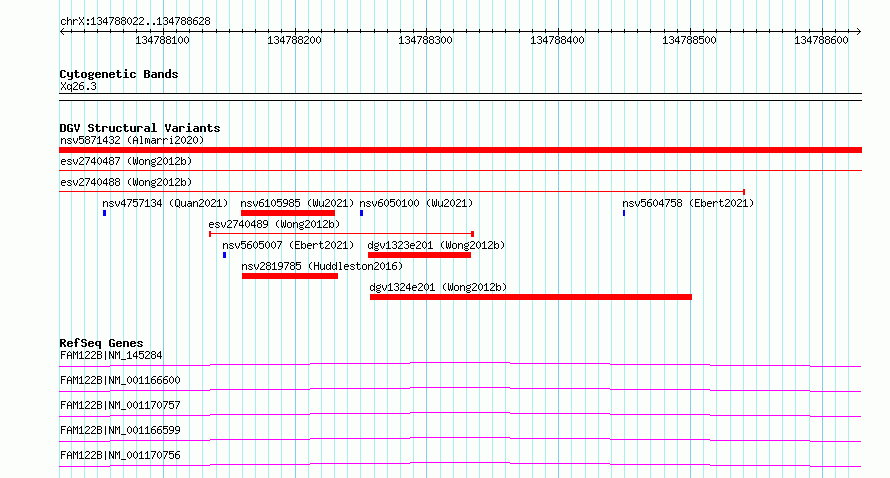
Task: Click ruler position 134788600
Action: (821, 40)
